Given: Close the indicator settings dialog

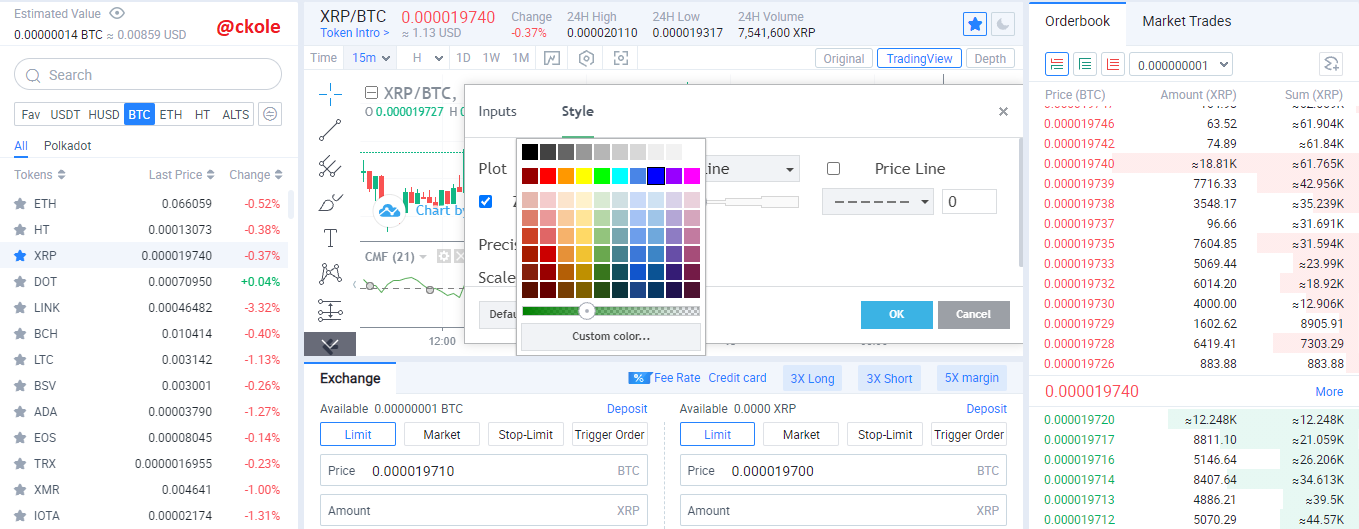Looking at the screenshot, I should 1003,112.
